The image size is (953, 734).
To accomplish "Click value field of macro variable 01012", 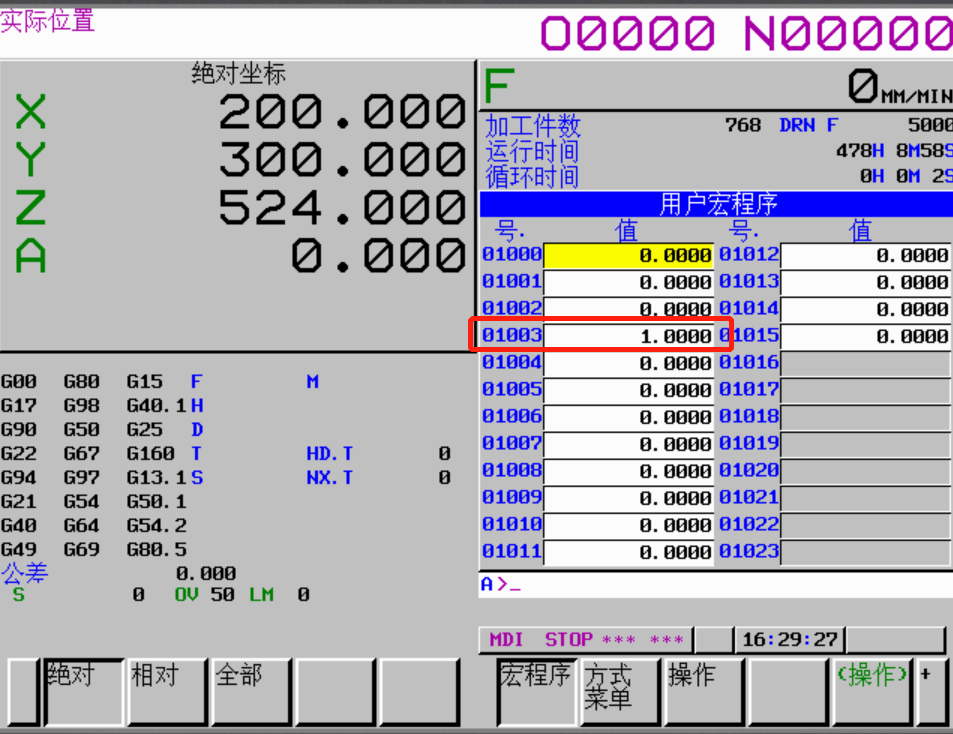I will [865, 255].
